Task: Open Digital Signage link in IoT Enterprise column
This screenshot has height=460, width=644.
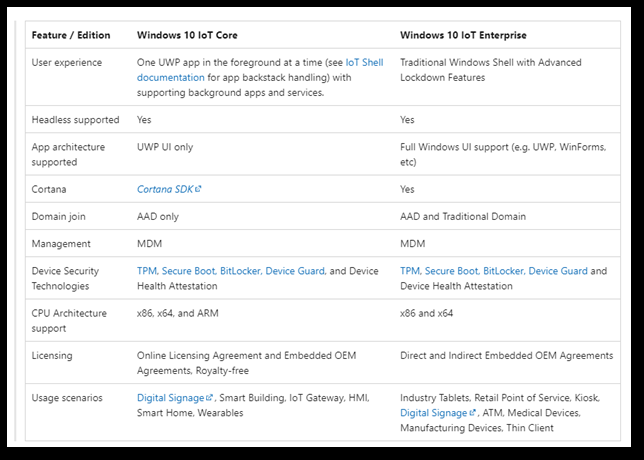Action: pyautogui.click(x=434, y=412)
